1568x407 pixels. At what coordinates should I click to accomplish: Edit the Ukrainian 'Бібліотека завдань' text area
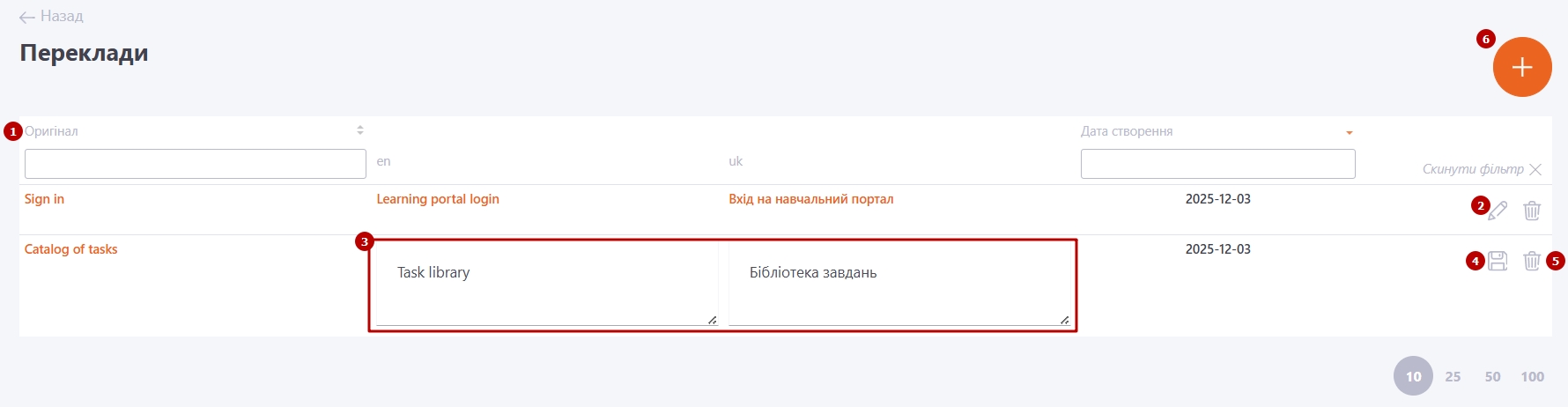(899, 282)
